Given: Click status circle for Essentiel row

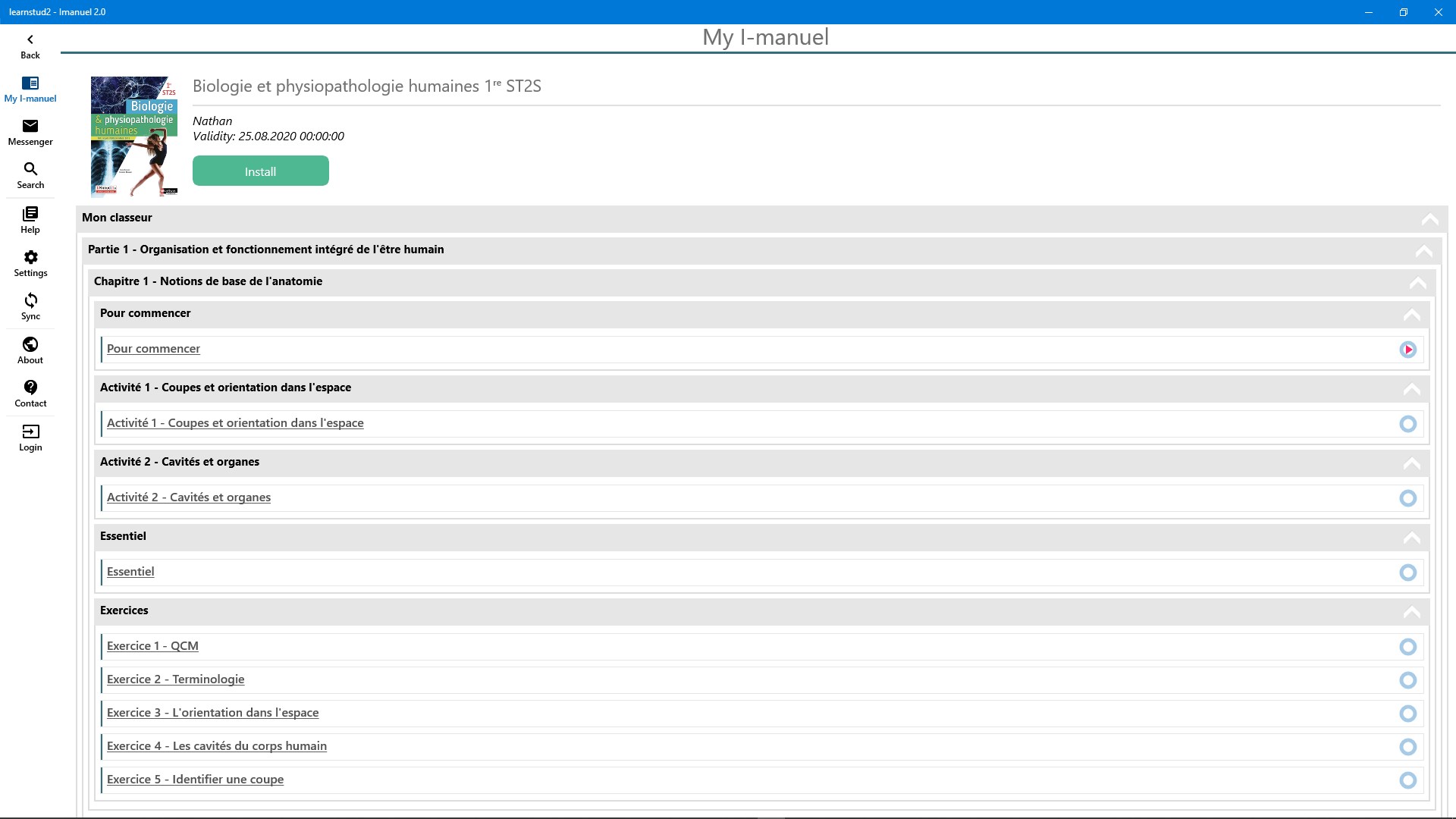Looking at the screenshot, I should coord(1407,573).
